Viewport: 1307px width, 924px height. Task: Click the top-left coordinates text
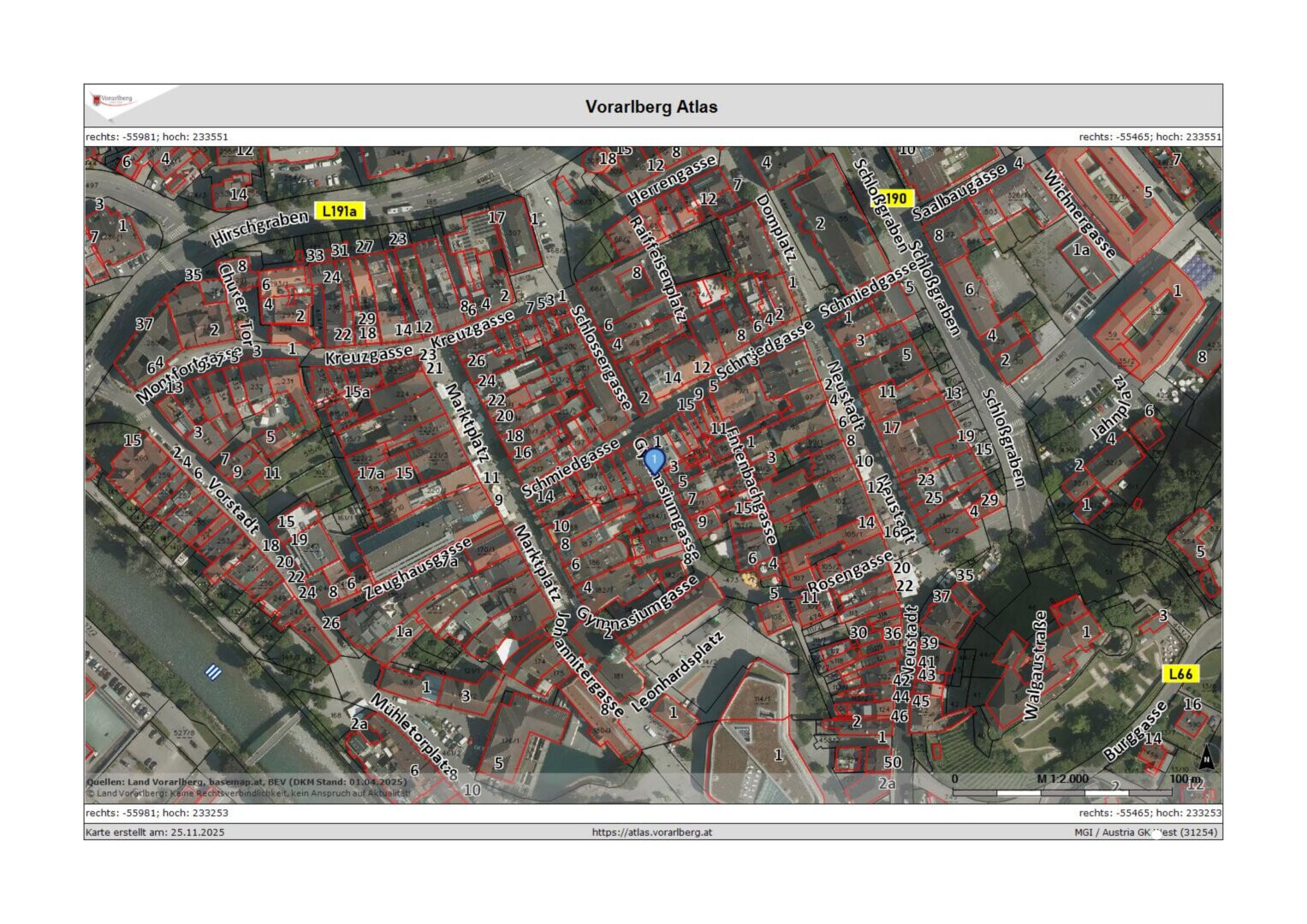click(157, 136)
